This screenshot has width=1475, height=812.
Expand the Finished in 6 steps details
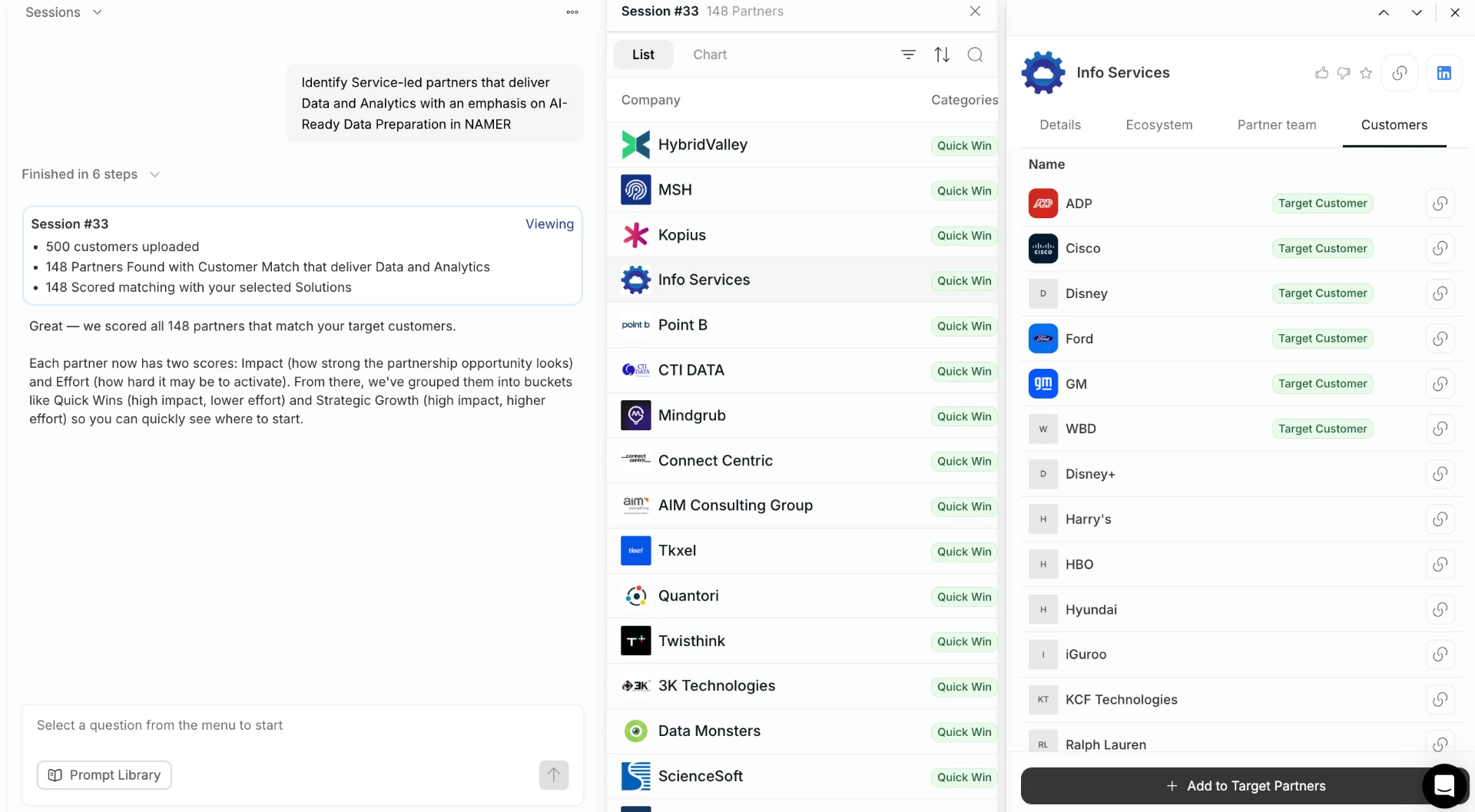(91, 174)
